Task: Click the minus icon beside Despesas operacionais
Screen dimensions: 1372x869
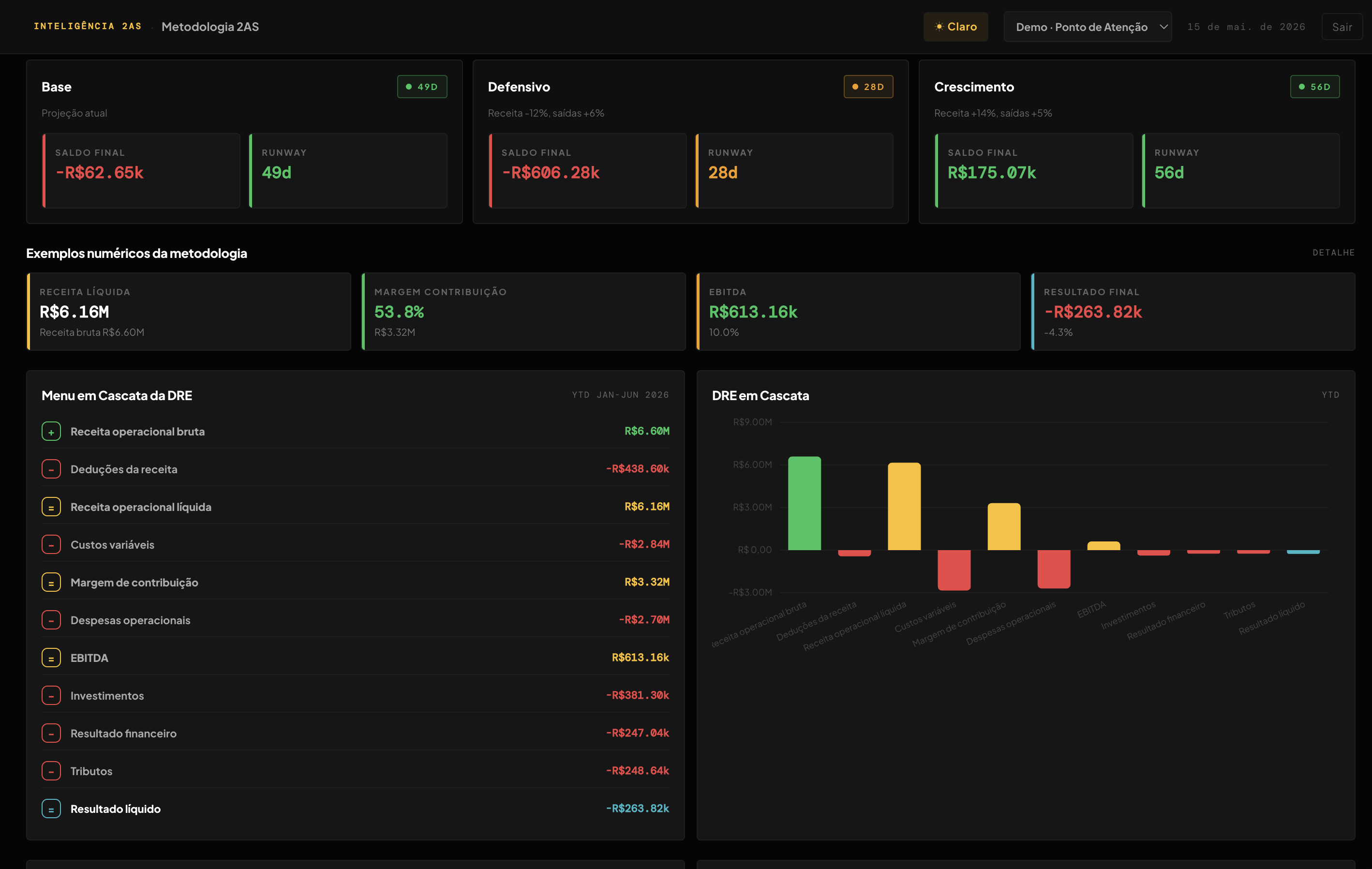Action: point(51,620)
